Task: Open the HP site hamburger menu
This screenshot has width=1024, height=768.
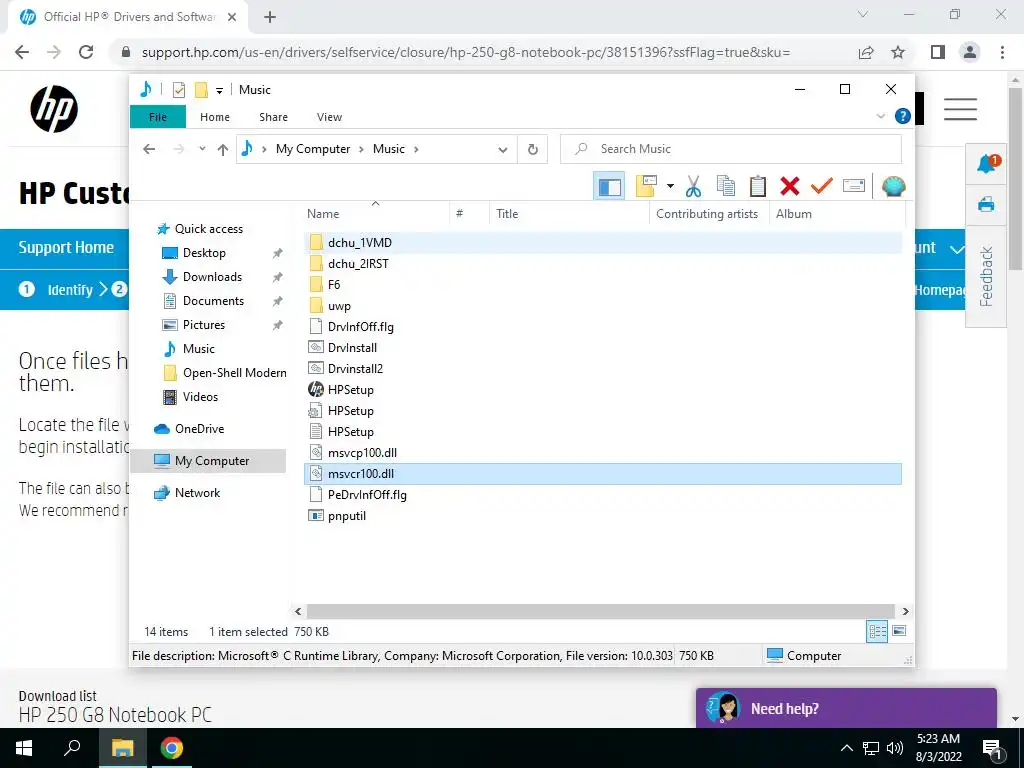Action: (x=960, y=109)
